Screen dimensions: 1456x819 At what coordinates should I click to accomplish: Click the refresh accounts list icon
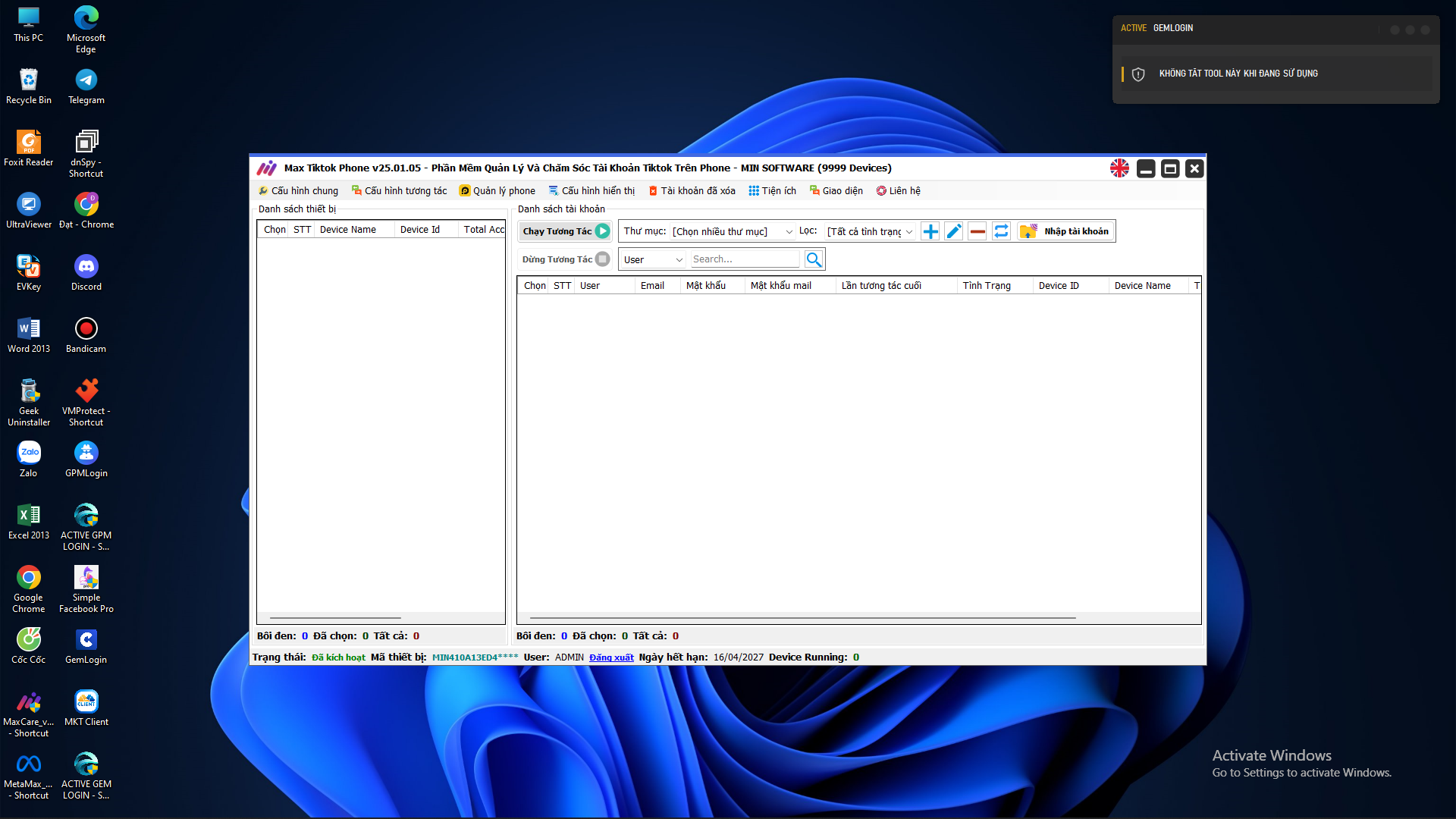[x=1001, y=231]
